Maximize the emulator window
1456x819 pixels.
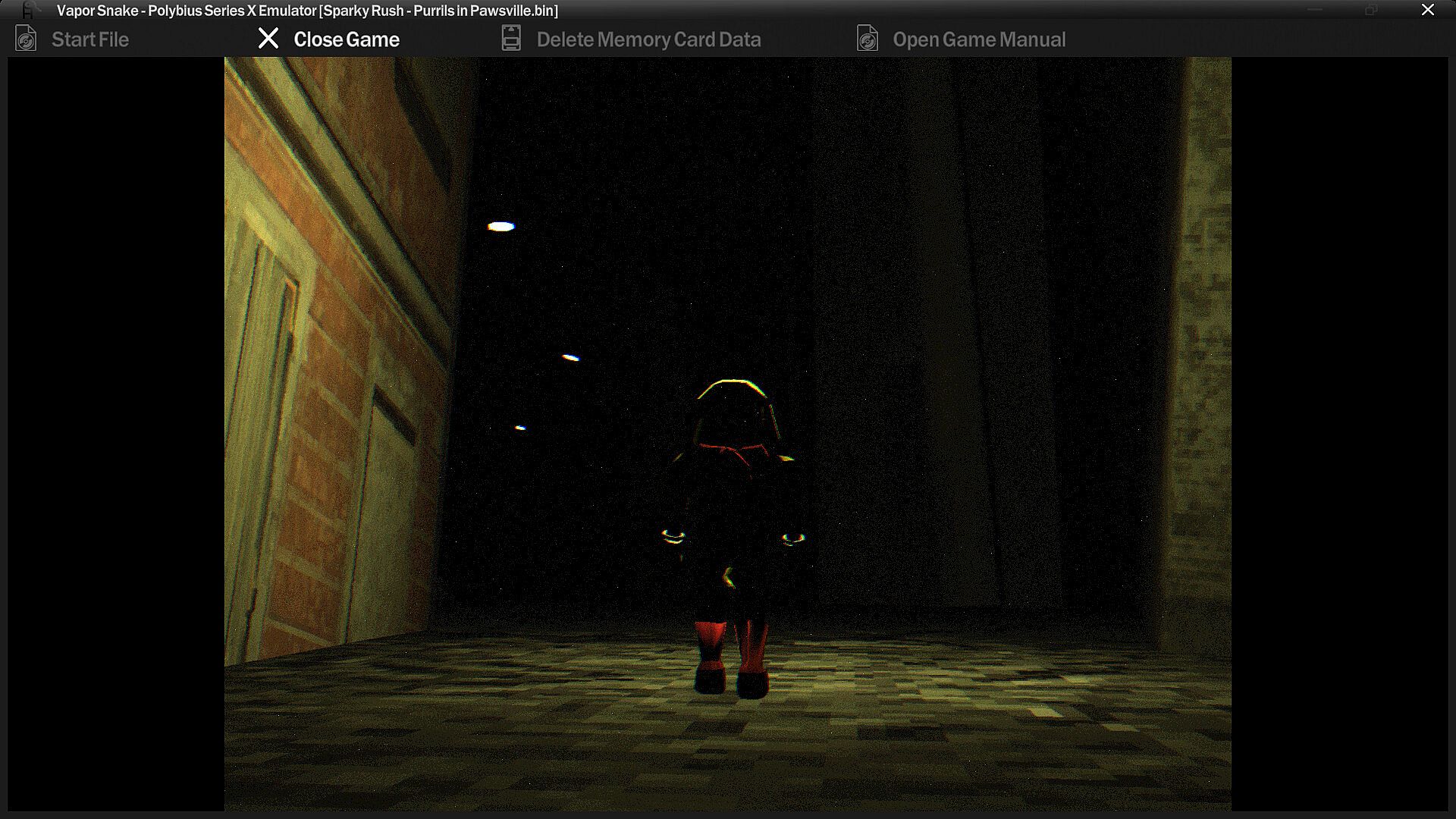[1371, 10]
